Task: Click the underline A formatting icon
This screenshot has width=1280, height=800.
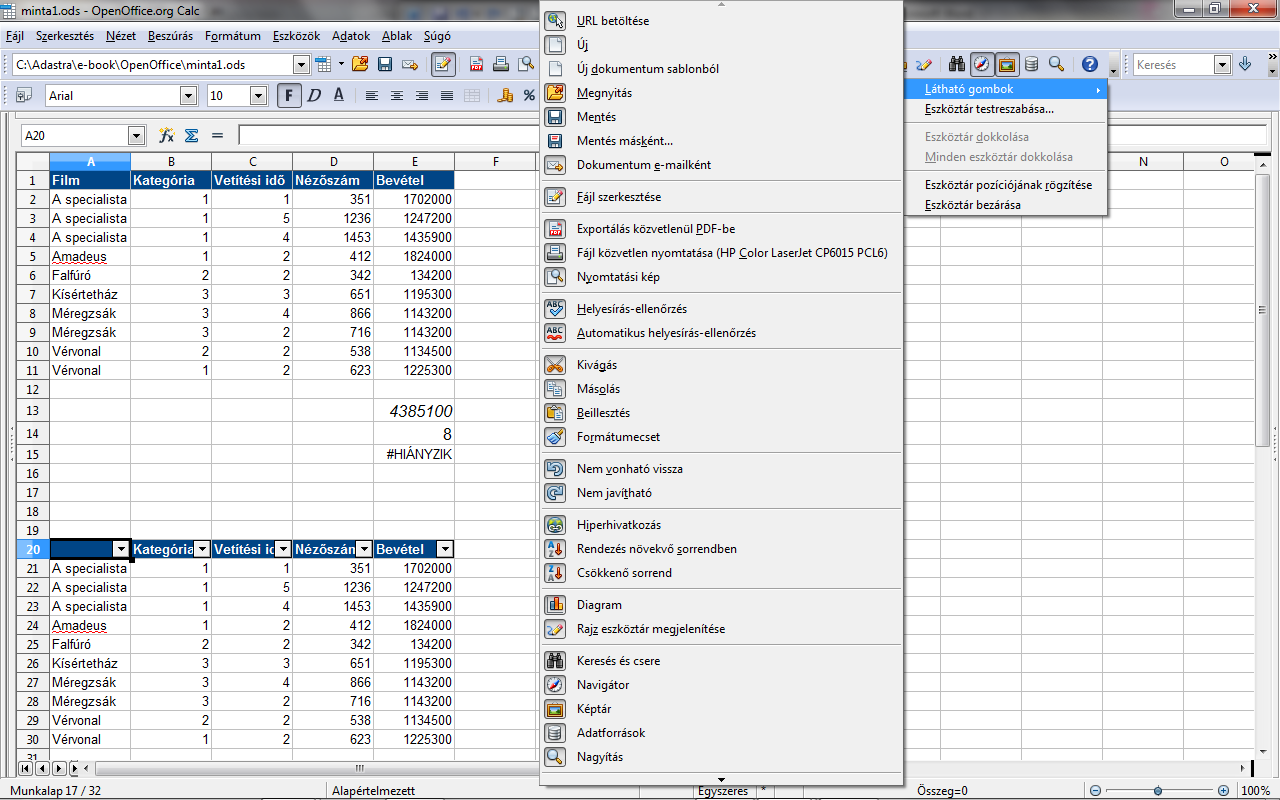Action: [x=338, y=95]
